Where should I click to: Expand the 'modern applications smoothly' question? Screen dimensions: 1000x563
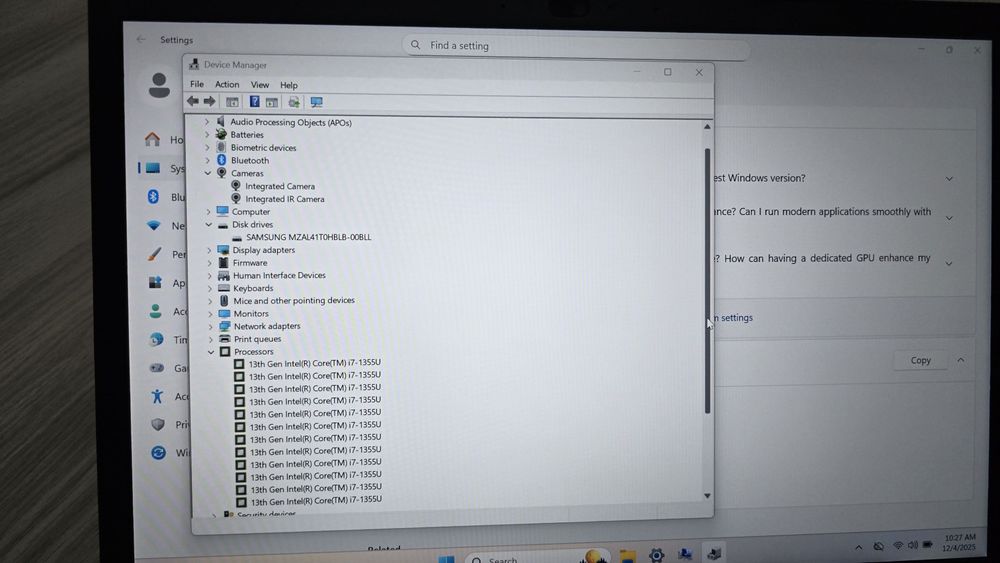pyautogui.click(x=948, y=218)
